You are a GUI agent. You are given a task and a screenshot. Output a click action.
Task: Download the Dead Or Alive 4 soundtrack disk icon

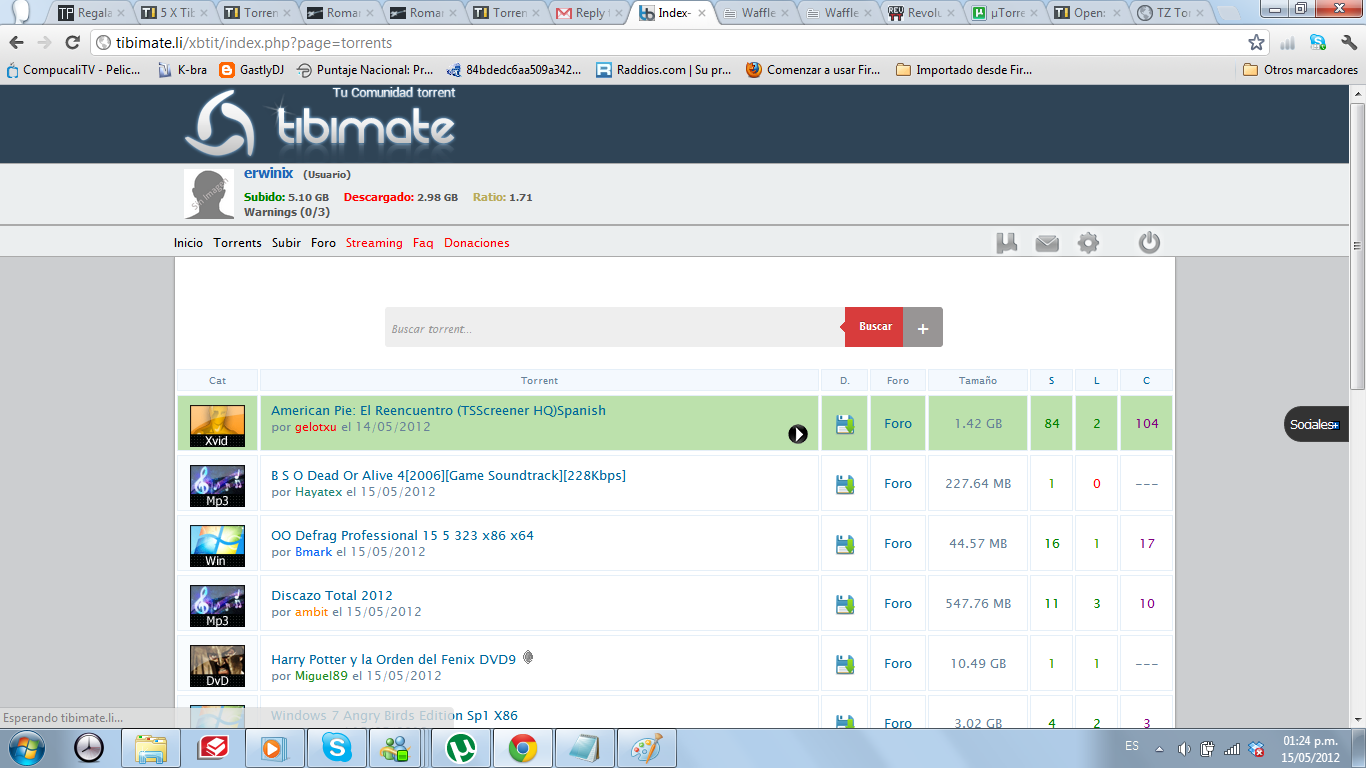pos(845,484)
